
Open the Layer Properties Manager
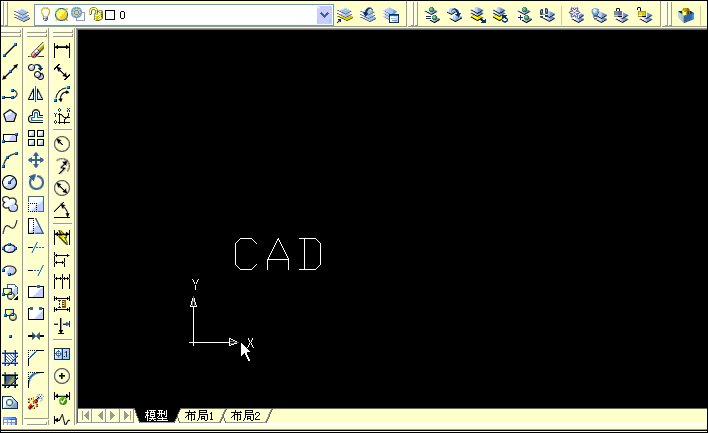tap(21, 15)
